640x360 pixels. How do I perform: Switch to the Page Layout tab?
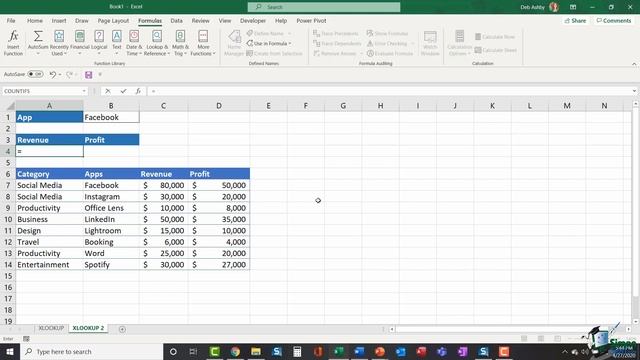coord(113,20)
